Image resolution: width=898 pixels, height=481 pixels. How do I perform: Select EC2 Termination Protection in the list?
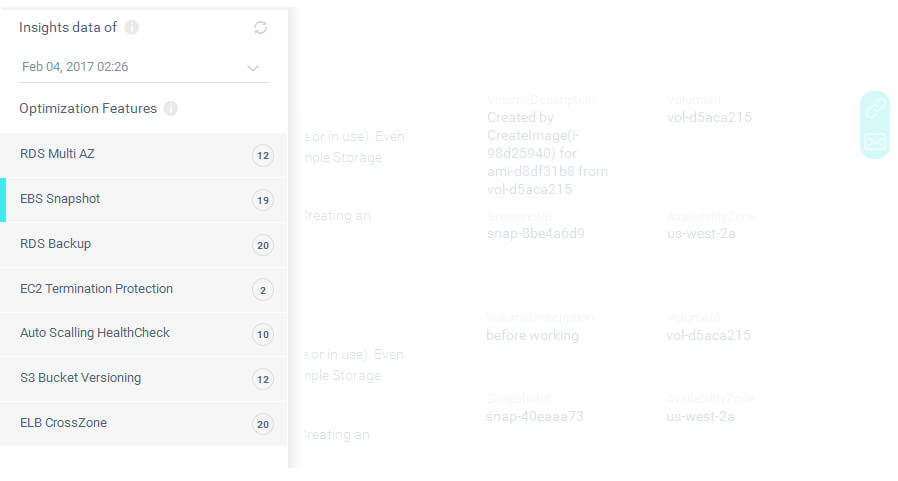click(96, 289)
